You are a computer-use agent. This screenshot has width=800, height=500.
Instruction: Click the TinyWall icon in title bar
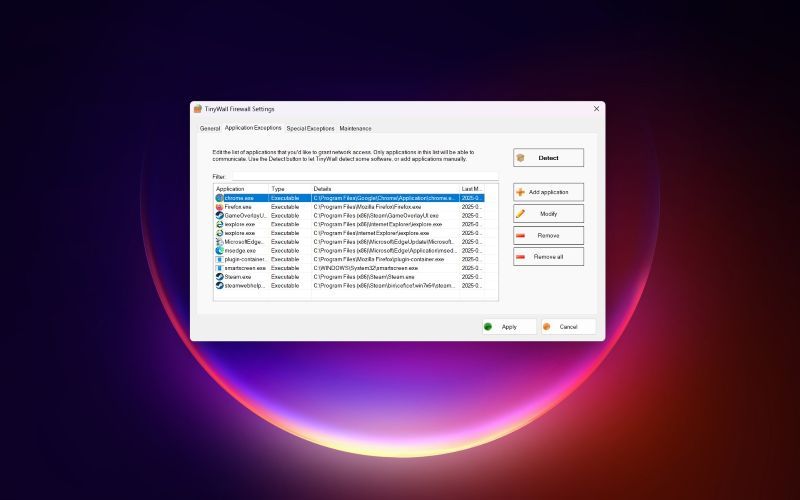[x=198, y=109]
